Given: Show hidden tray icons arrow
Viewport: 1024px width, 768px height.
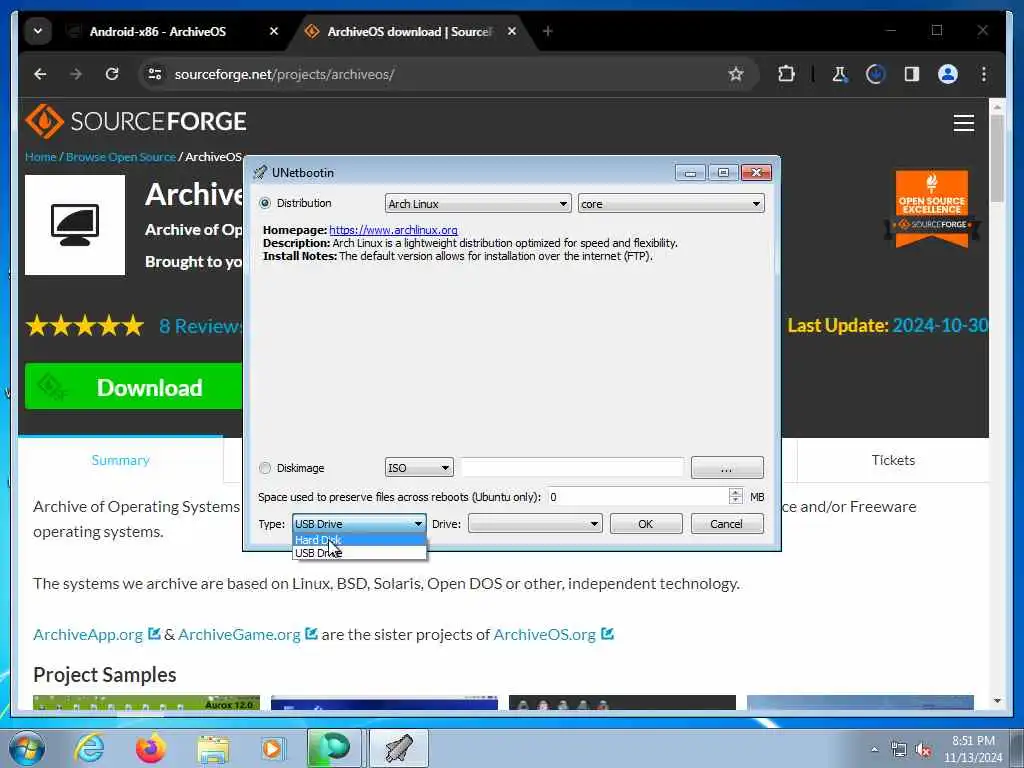Looking at the screenshot, I should tap(874, 750).
